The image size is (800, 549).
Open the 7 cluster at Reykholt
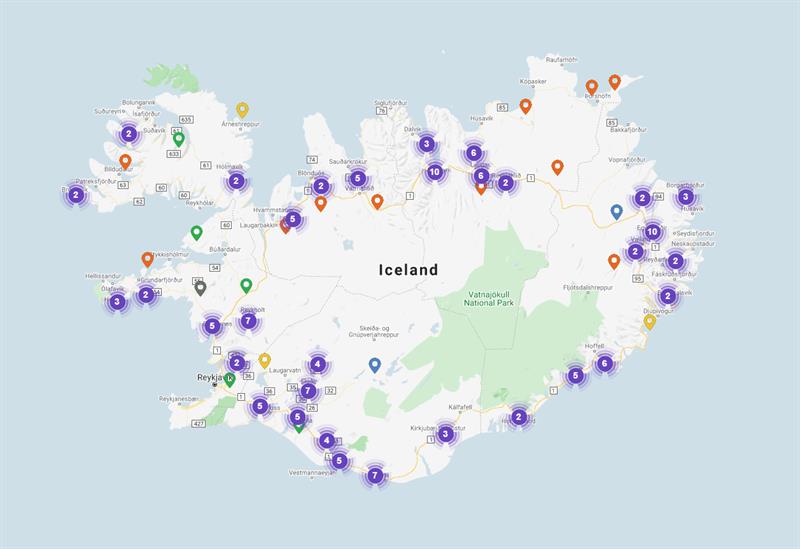tap(248, 321)
